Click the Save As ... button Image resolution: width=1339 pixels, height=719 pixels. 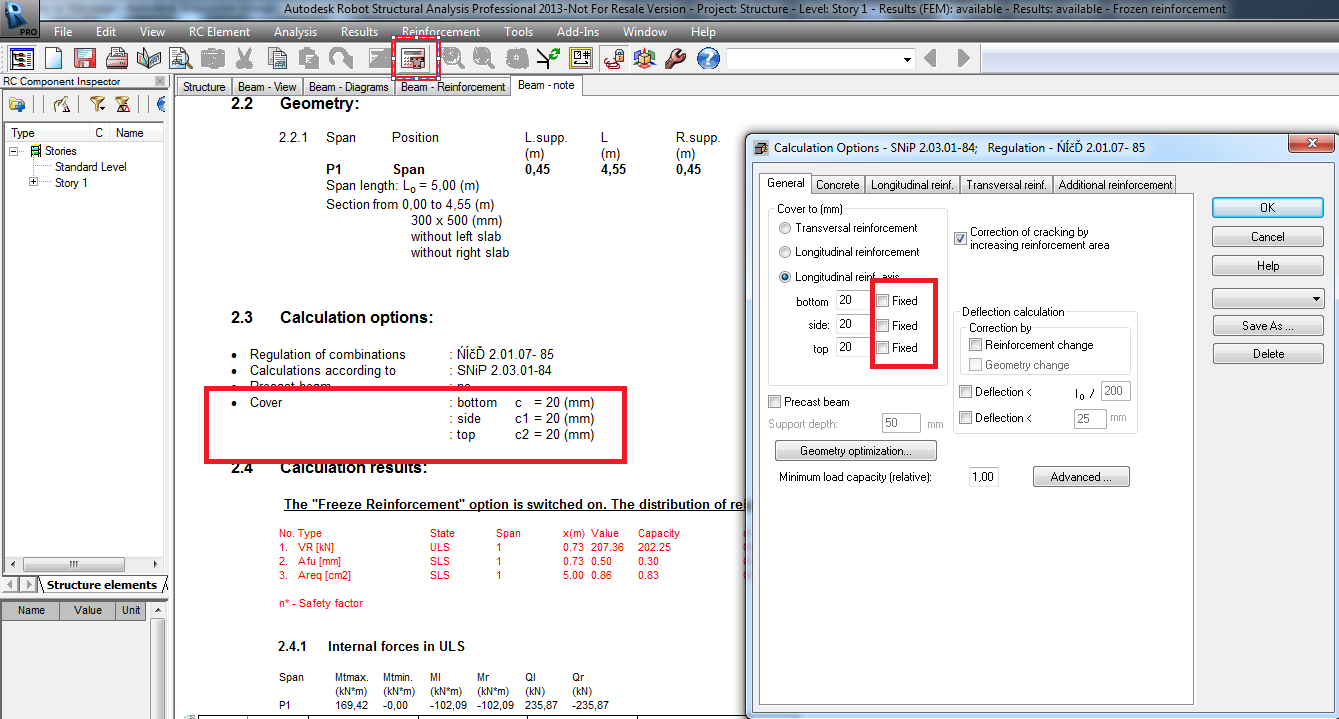[x=1268, y=326]
